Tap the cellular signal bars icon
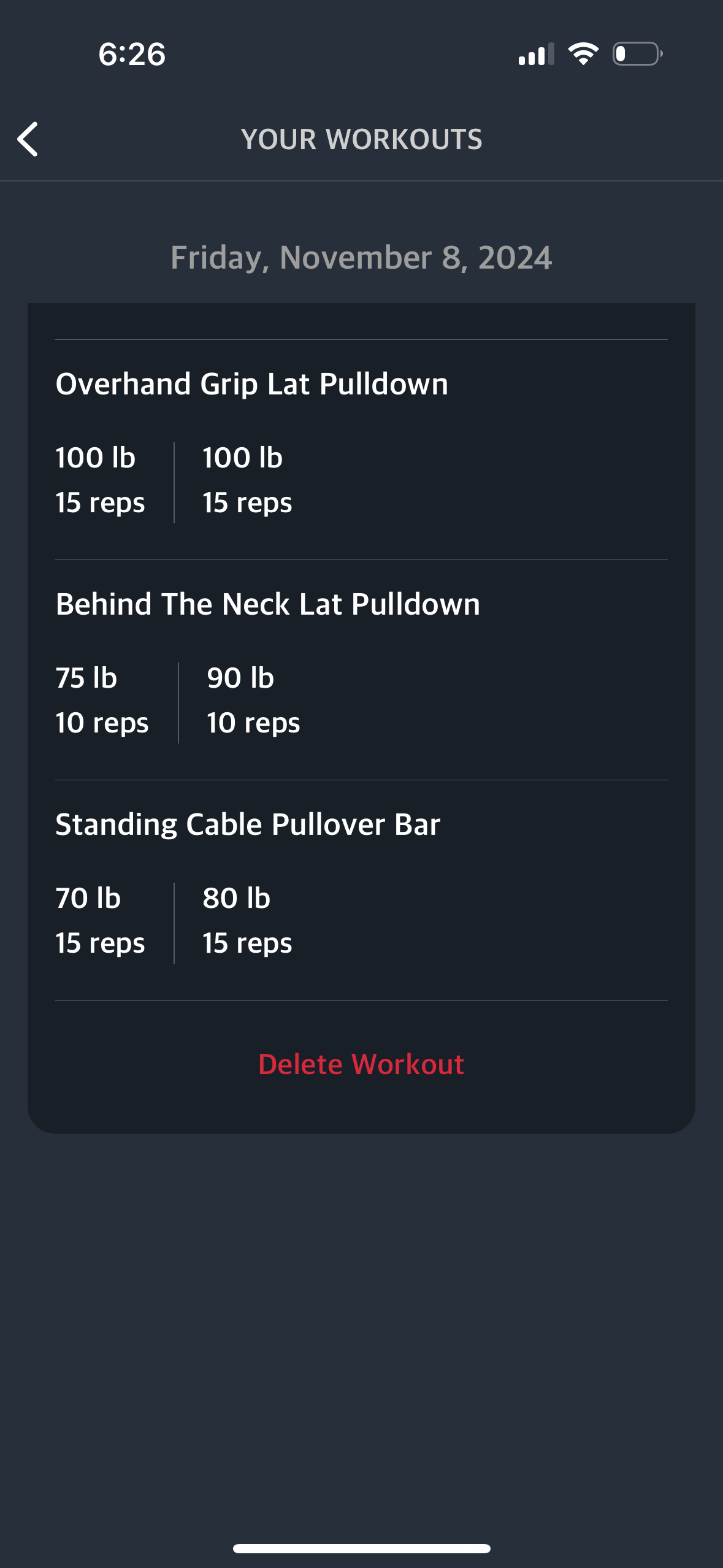The width and height of the screenshot is (723, 1568). coord(536,54)
